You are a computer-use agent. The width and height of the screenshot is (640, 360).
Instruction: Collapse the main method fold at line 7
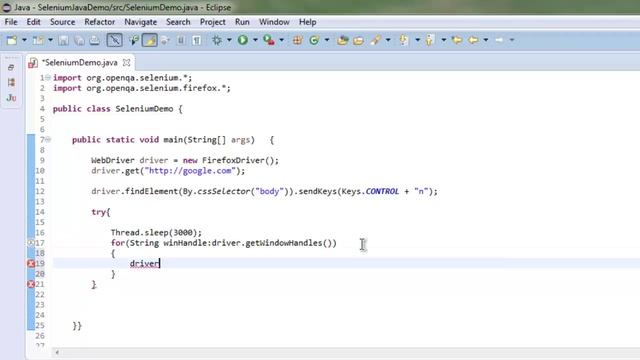click(x=48, y=139)
